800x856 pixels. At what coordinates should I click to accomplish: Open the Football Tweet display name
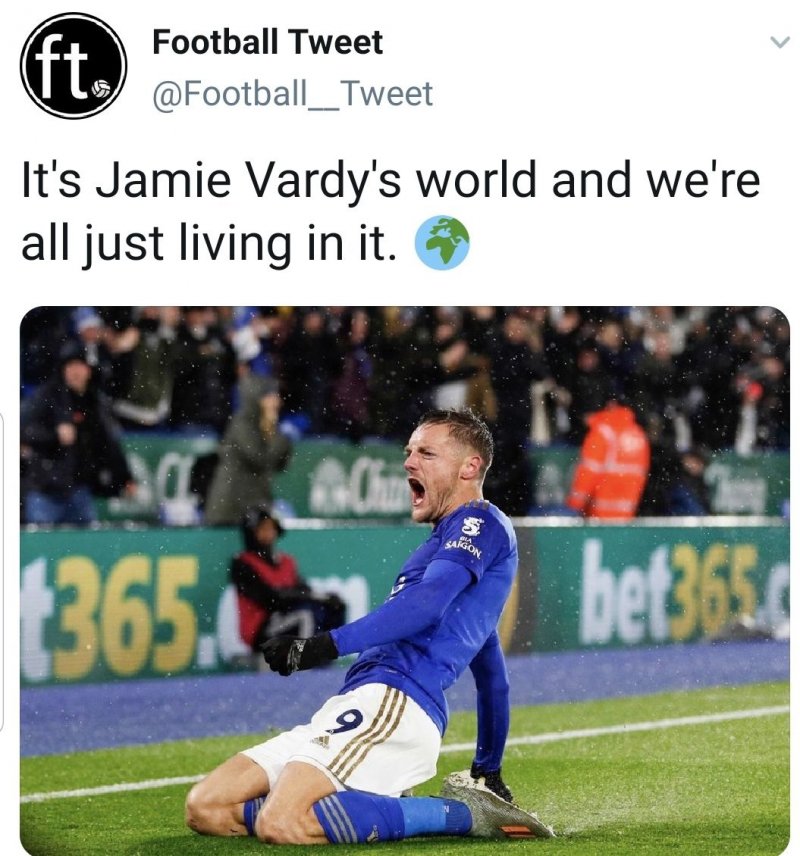pos(267,42)
